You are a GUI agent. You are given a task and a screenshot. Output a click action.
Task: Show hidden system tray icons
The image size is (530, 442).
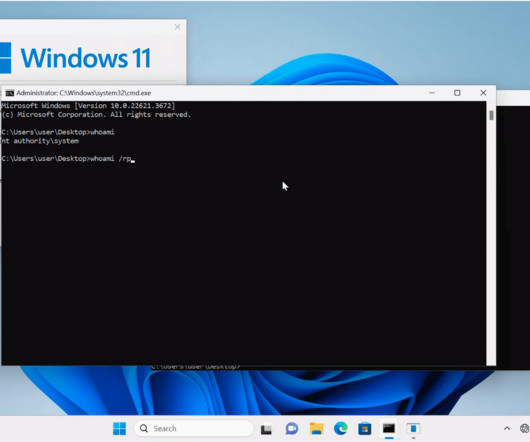coord(507,428)
